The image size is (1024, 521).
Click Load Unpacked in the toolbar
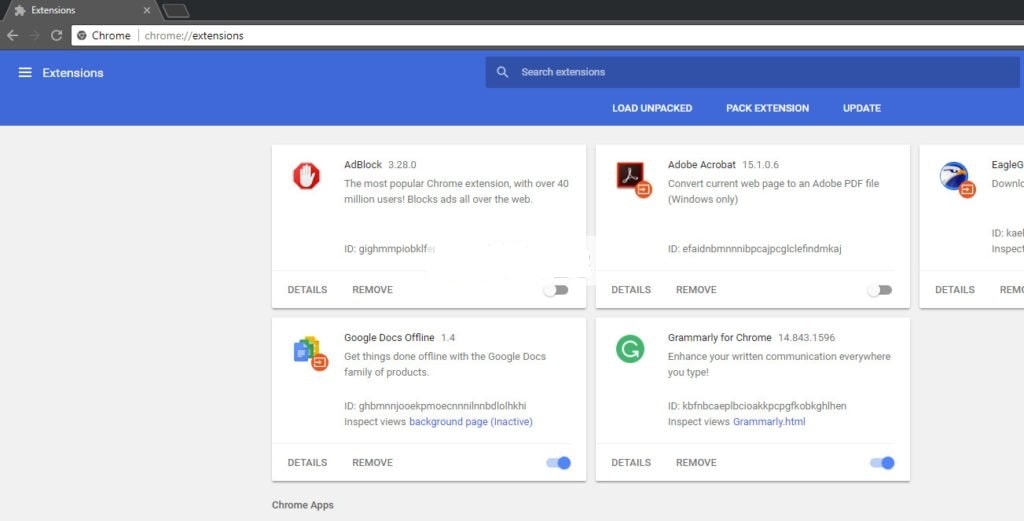coord(652,108)
